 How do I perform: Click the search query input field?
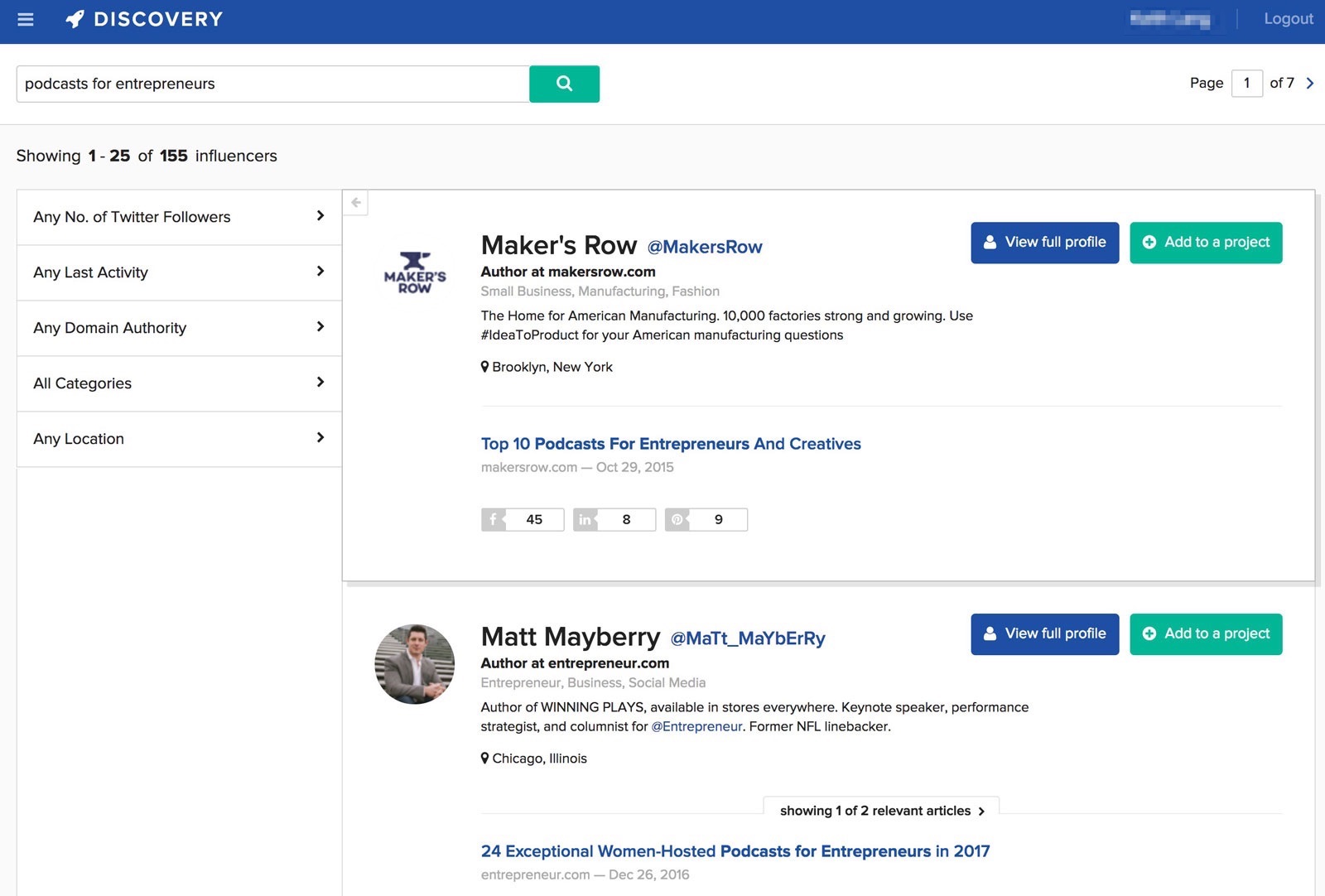[x=273, y=84]
